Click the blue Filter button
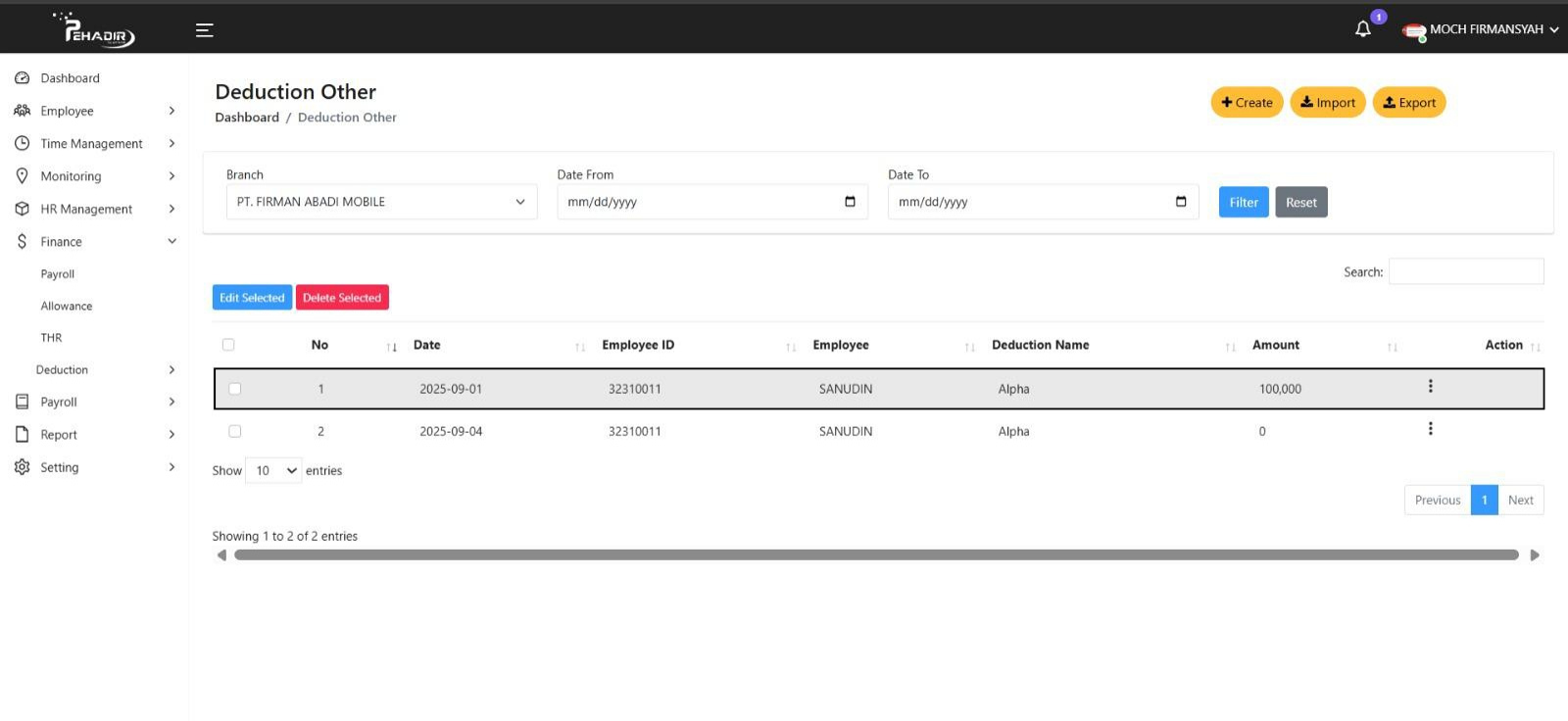This screenshot has height=721, width=1568. [x=1243, y=203]
